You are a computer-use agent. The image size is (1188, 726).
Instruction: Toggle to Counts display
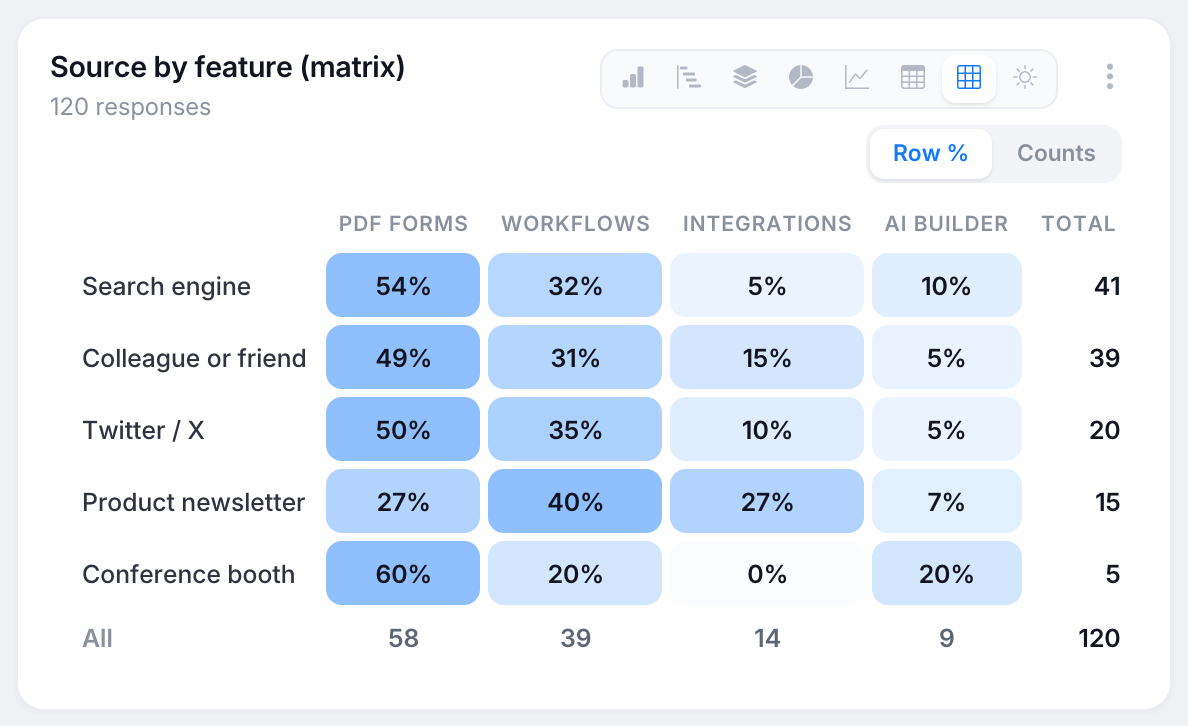click(x=1056, y=154)
